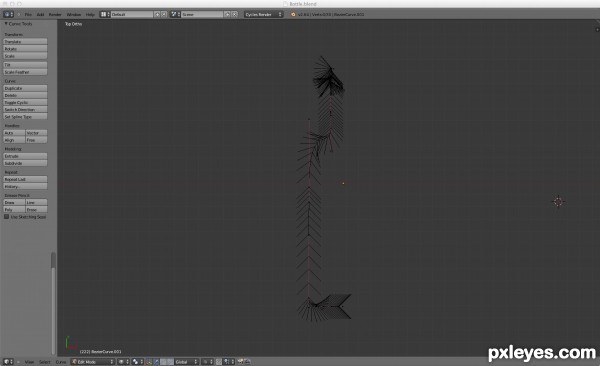Open the Add menu
Viewport: 600px width, 366px height.
click(40, 15)
